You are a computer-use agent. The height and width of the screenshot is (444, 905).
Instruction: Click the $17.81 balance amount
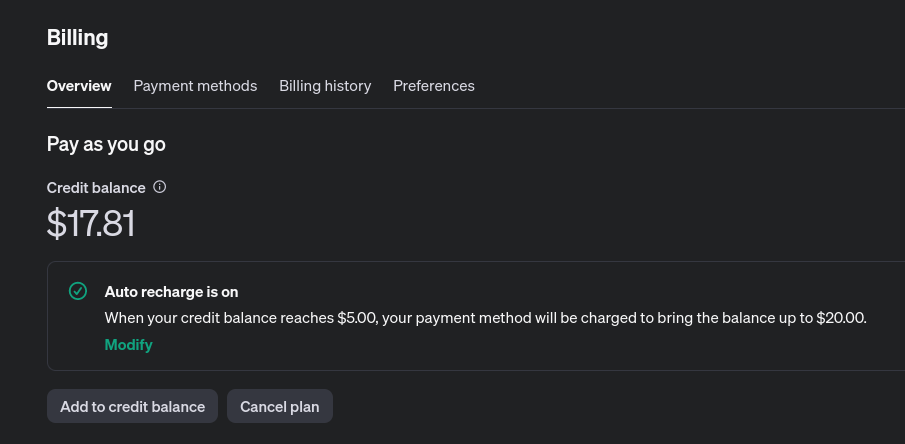91,223
